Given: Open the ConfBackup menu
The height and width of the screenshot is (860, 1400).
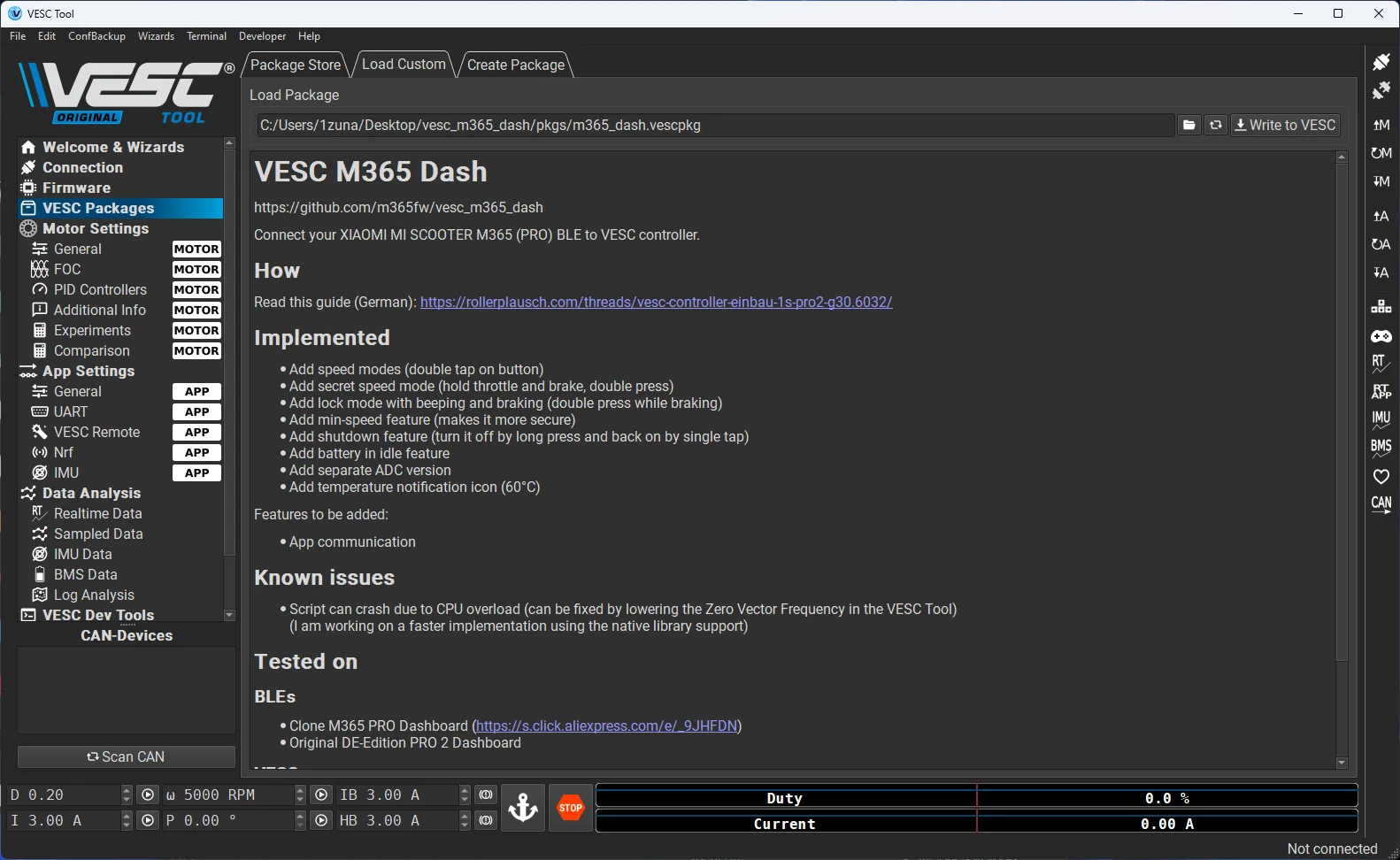Looking at the screenshot, I should pos(96,36).
